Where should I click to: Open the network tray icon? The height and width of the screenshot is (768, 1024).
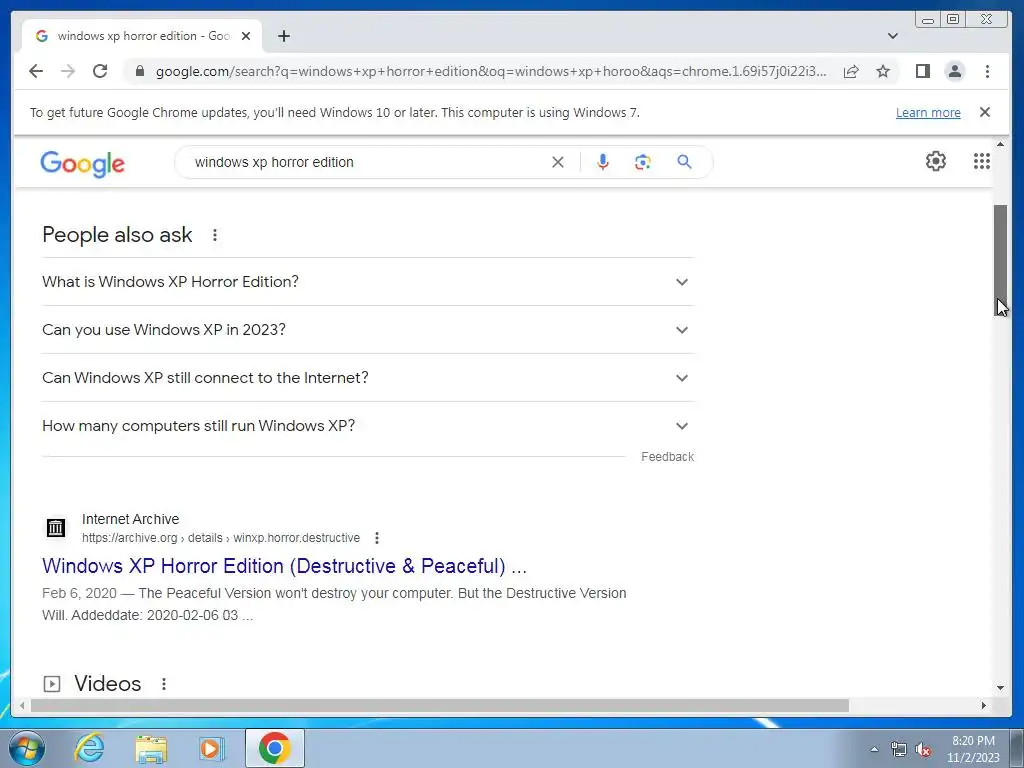coord(899,749)
